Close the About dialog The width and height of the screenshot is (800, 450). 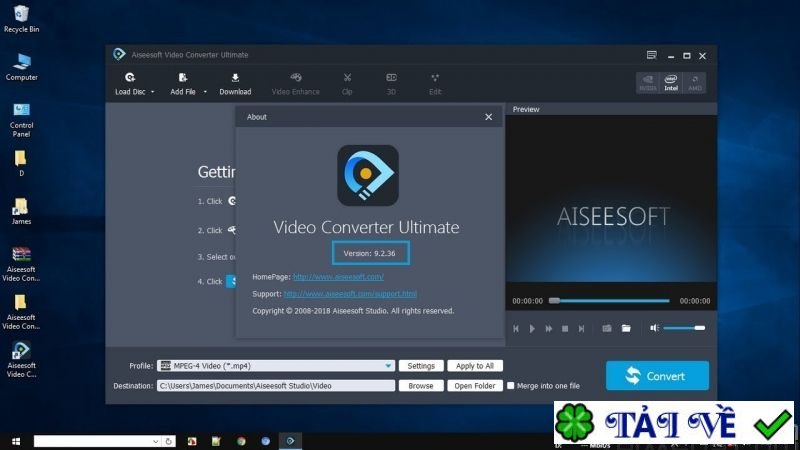(488, 117)
